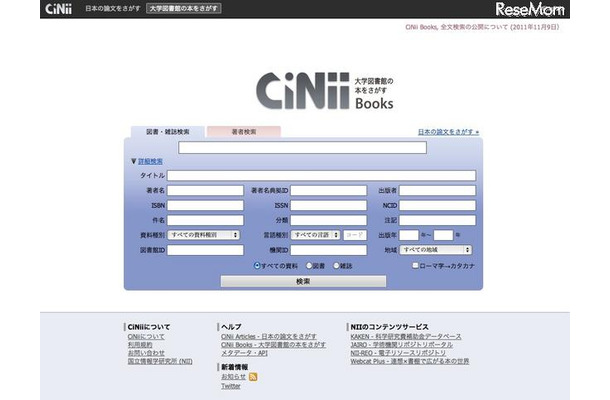Open the メタデータ・API link
610x400 pixels.
point(244,353)
